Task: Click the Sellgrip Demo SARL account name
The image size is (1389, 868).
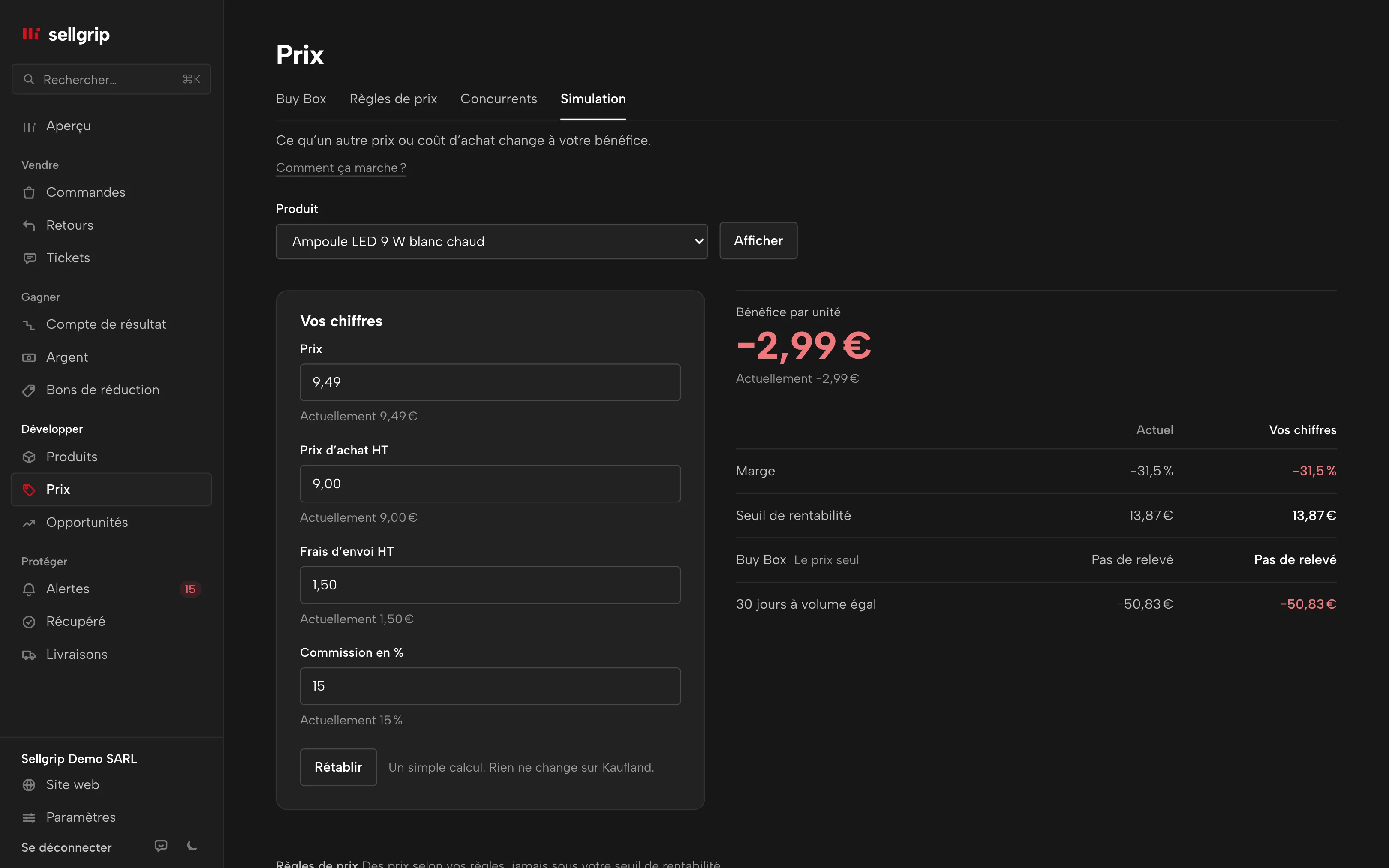Action: pos(79,758)
